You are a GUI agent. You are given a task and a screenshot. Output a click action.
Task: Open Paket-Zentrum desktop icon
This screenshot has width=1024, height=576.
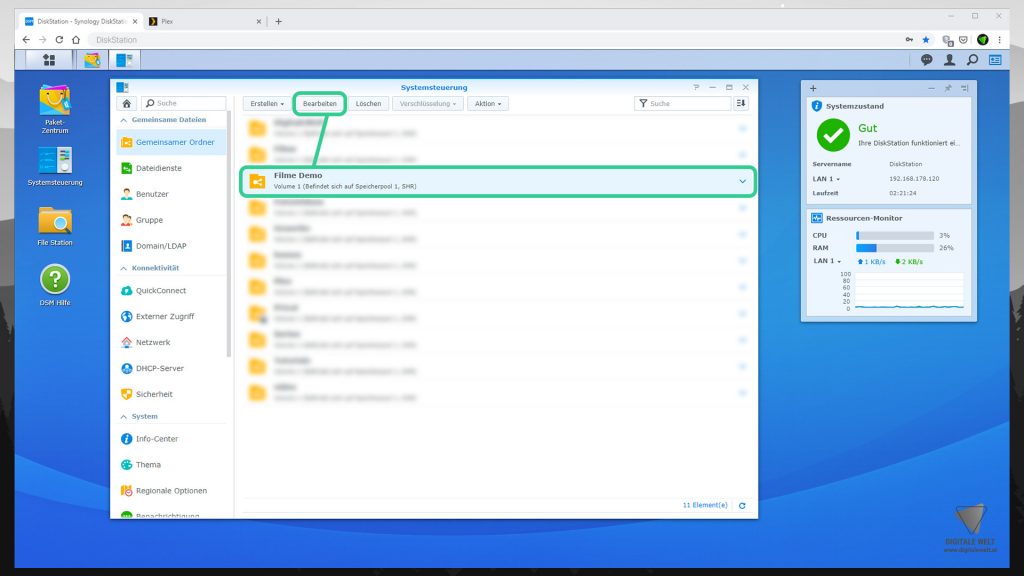click(x=55, y=109)
